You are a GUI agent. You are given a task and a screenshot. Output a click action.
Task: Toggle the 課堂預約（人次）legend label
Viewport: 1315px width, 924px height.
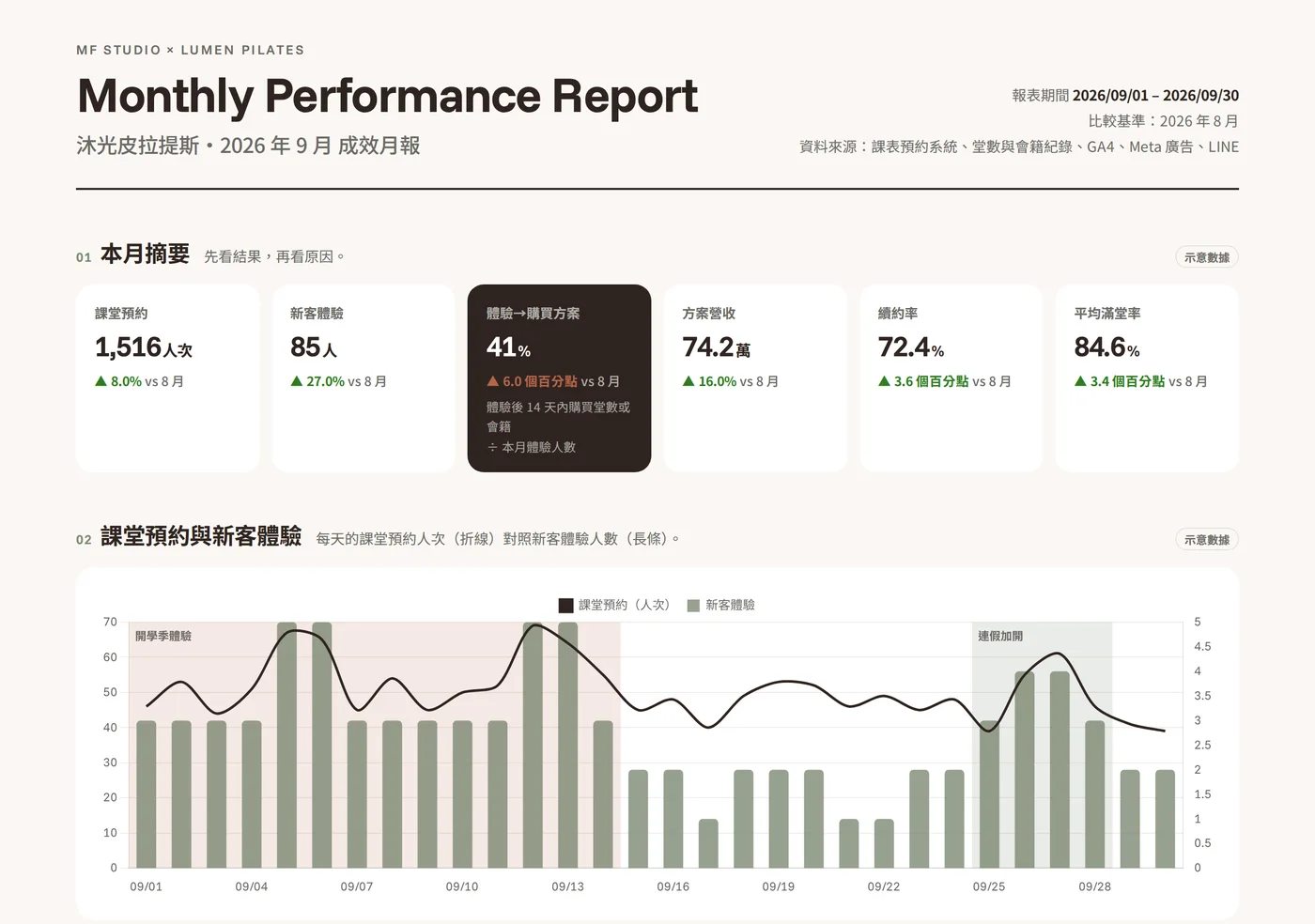point(625,605)
